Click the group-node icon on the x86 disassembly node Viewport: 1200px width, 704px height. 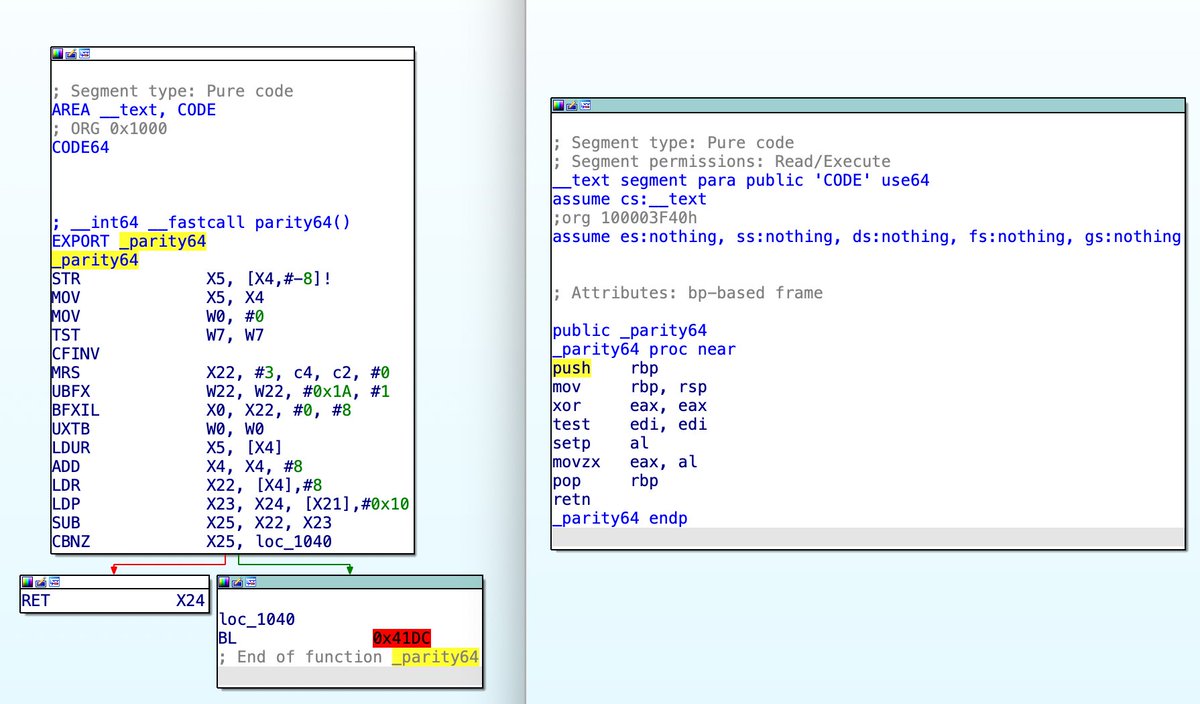pos(585,105)
